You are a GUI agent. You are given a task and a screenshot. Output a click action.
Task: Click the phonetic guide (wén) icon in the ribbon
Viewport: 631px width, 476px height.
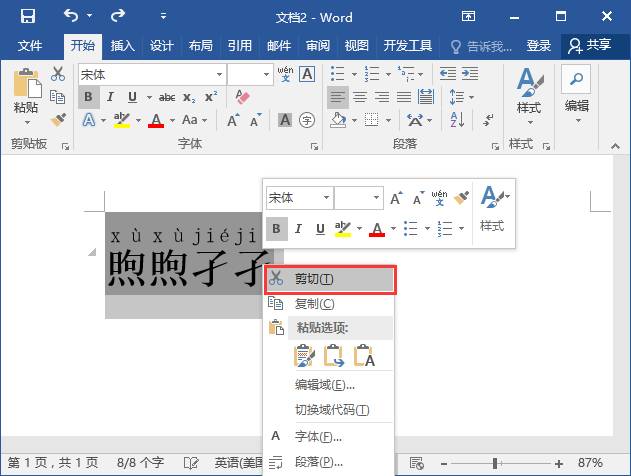285,74
